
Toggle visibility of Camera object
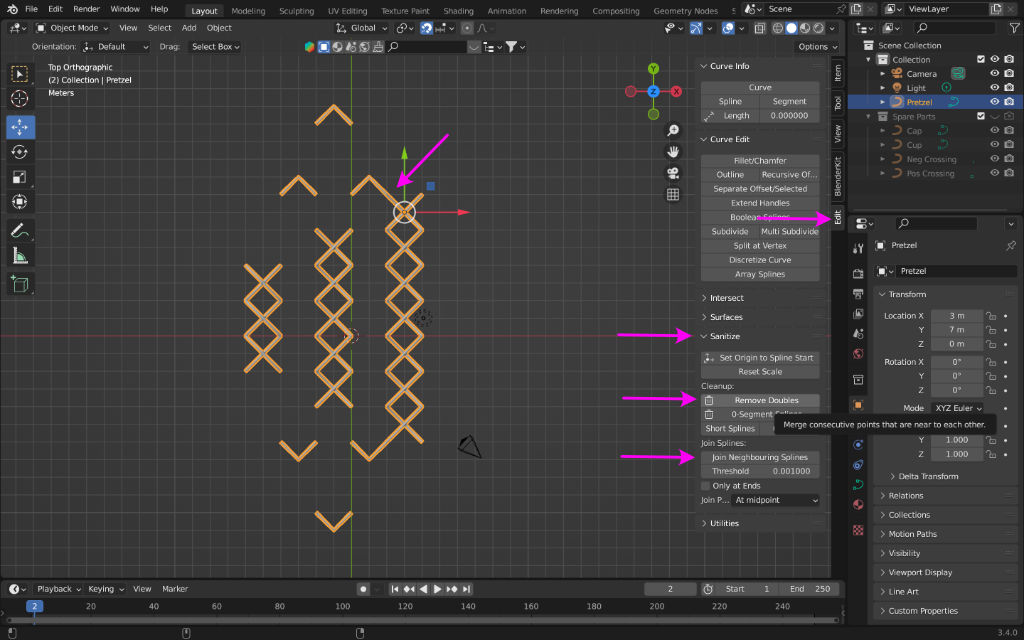995,73
